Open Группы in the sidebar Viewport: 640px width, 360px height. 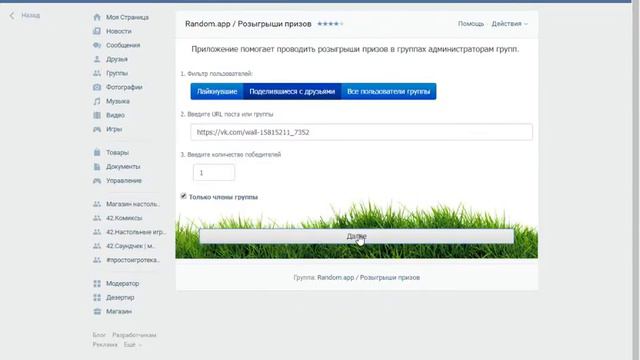pyautogui.click(x=117, y=73)
